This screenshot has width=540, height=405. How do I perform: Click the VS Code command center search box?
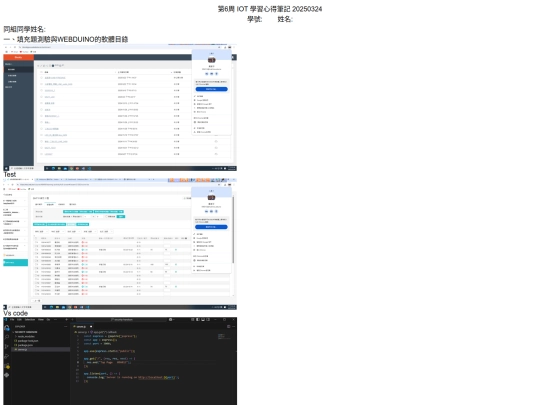point(121,320)
